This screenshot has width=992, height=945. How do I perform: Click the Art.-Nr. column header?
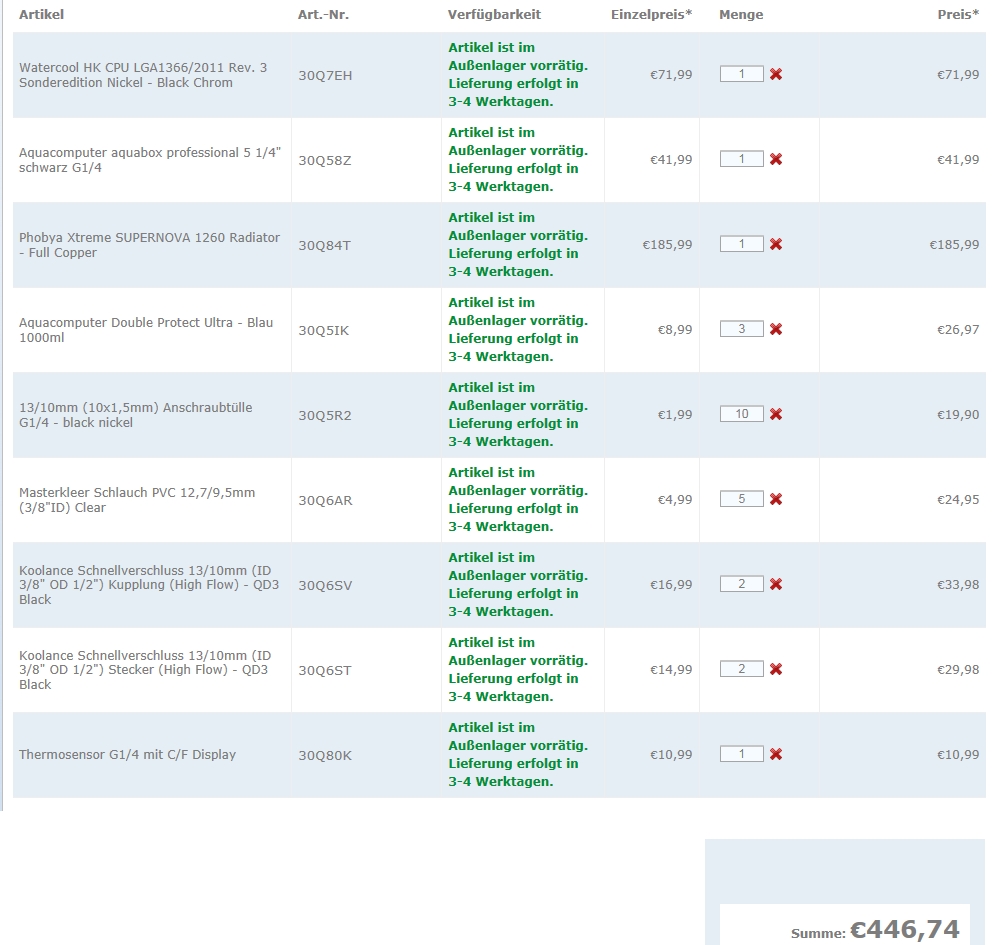coord(323,15)
